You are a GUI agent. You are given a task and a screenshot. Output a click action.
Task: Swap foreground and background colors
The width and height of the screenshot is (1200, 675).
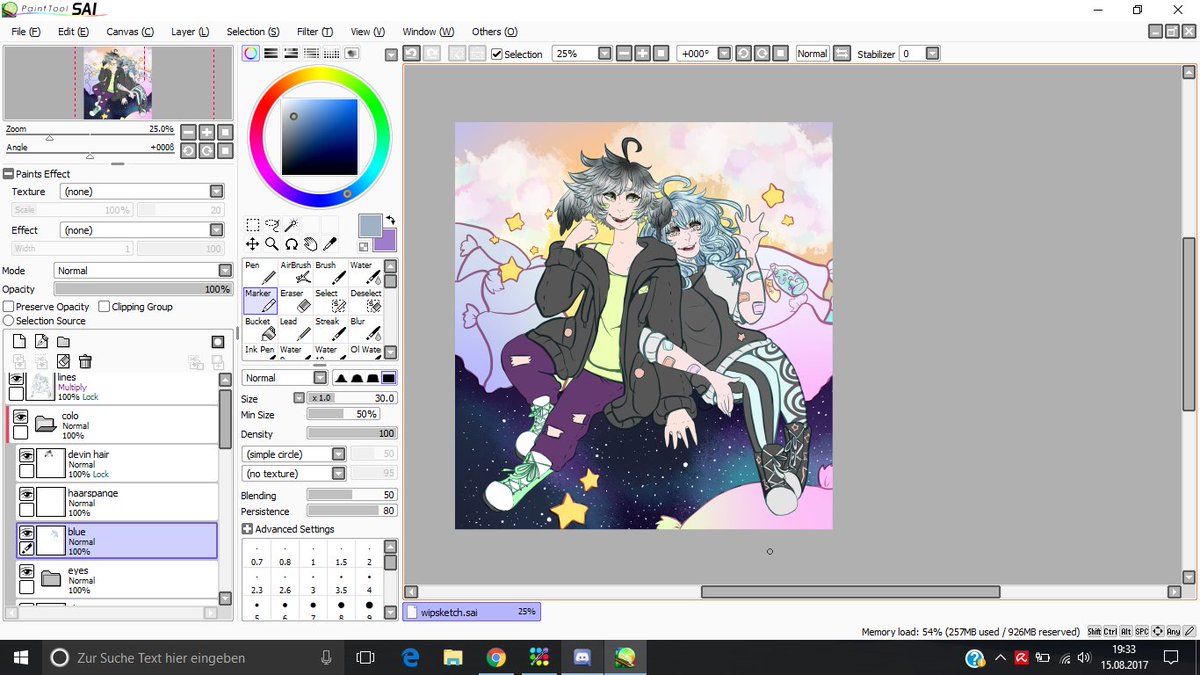pyautogui.click(x=390, y=219)
